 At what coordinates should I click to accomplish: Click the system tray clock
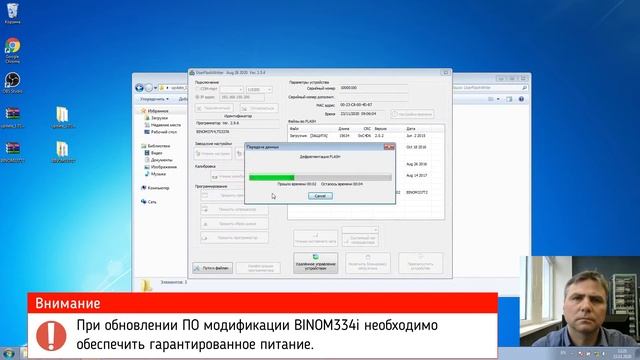pos(622,353)
